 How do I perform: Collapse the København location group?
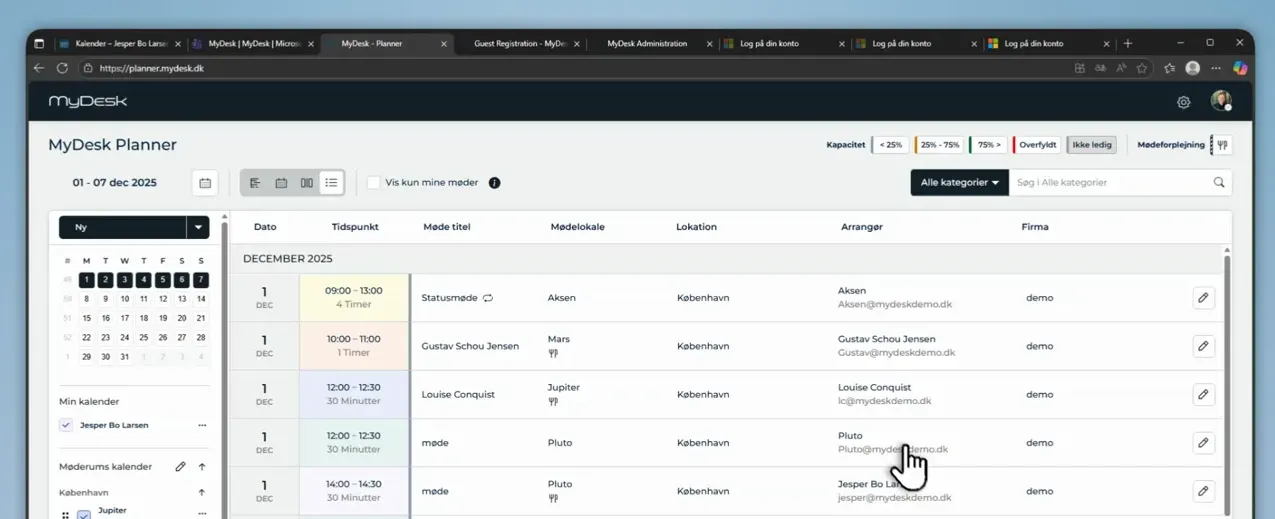202,492
